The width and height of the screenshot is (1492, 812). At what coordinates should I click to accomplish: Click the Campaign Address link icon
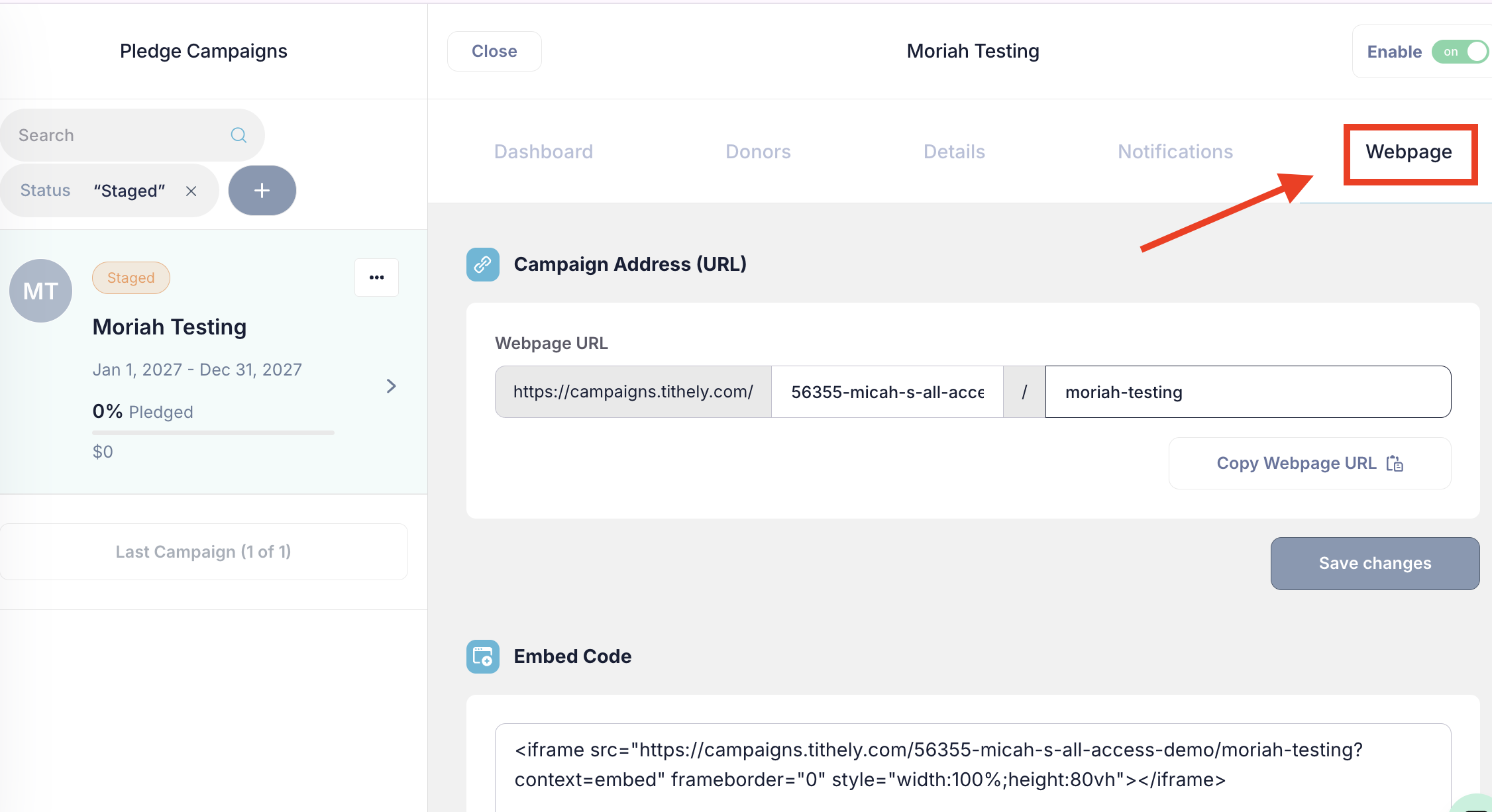pos(483,264)
